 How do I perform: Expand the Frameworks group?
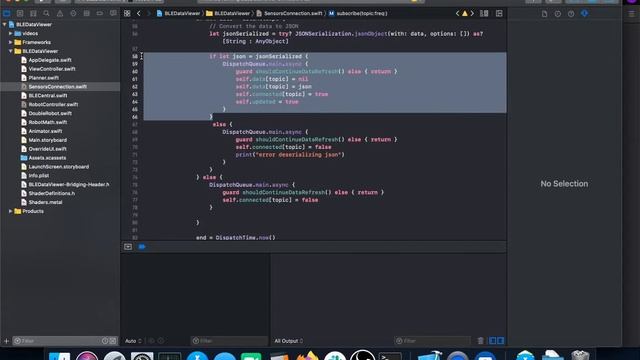[11, 42]
